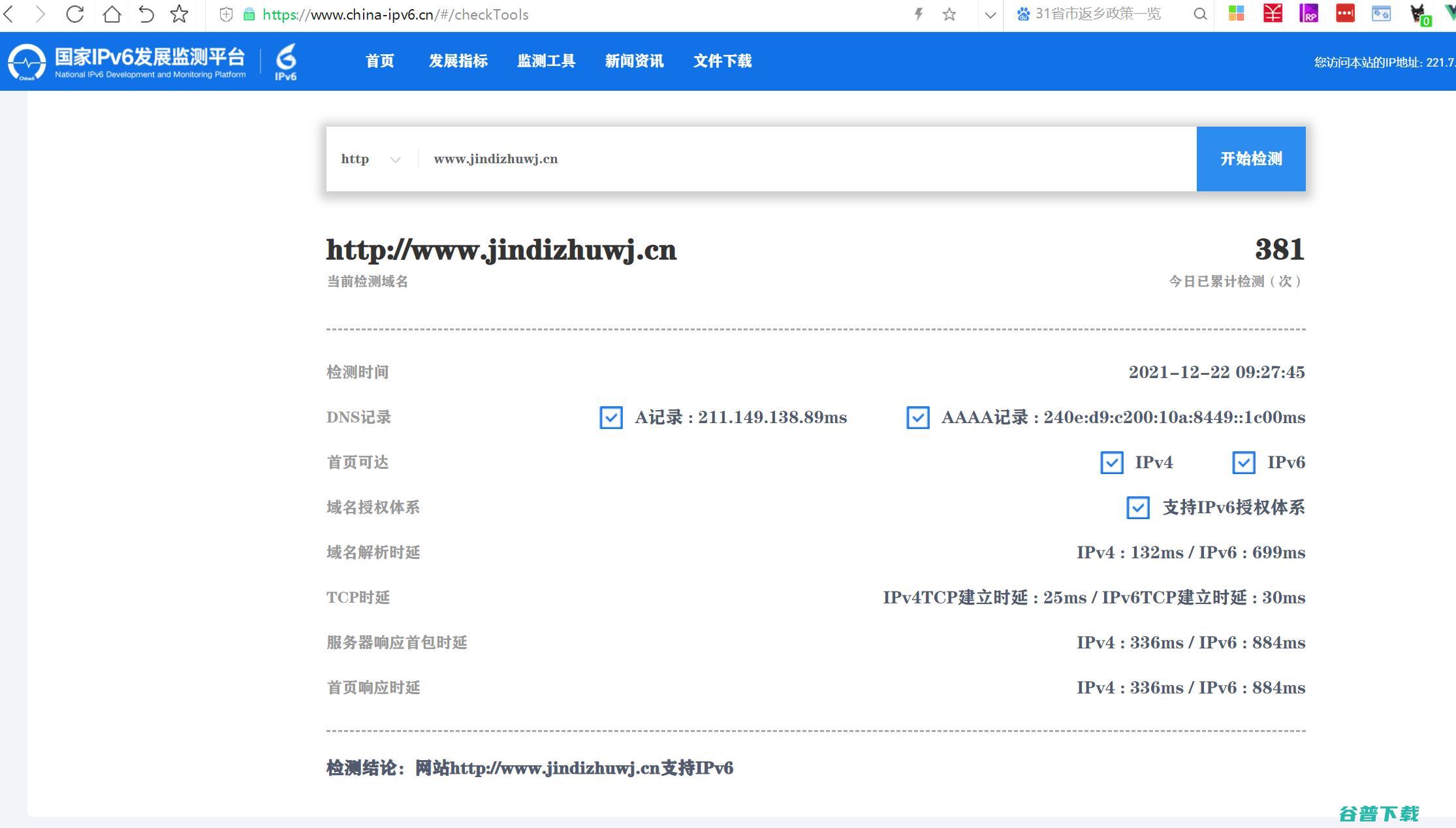Click the 检测时间 label

pos(357,372)
